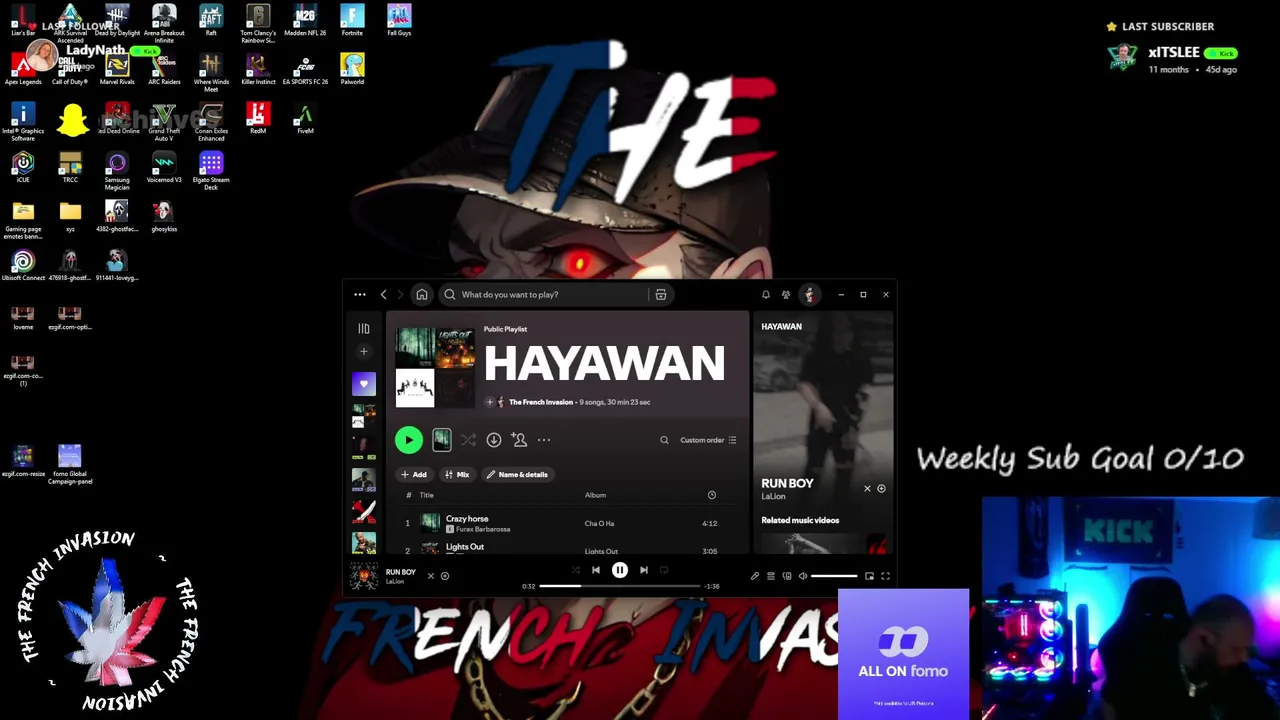The height and width of the screenshot is (720, 1280).
Task: Pause the current song
Action: [x=620, y=570]
